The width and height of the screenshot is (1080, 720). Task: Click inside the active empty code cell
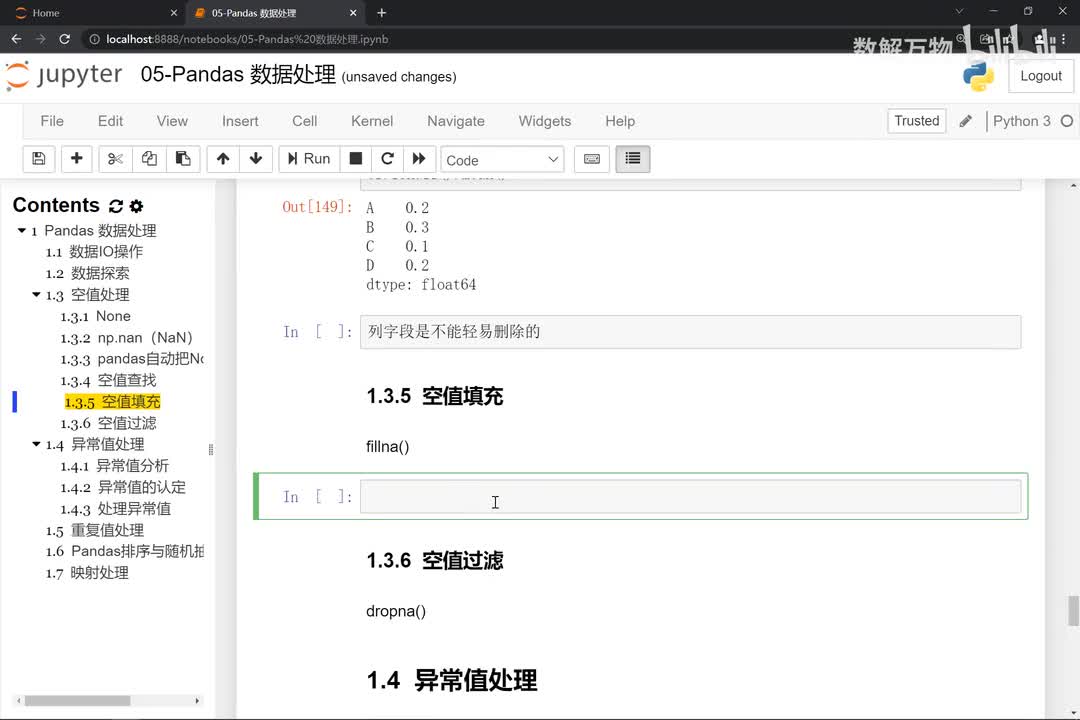(x=690, y=496)
